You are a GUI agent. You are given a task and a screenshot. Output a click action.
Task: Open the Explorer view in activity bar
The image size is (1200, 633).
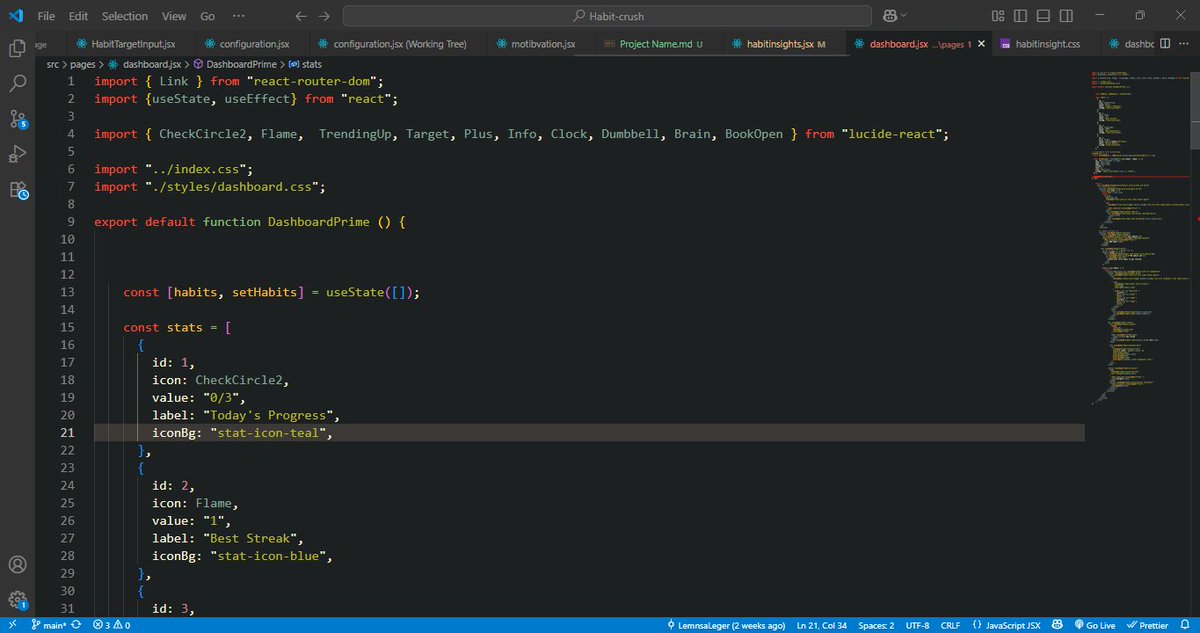(x=17, y=48)
